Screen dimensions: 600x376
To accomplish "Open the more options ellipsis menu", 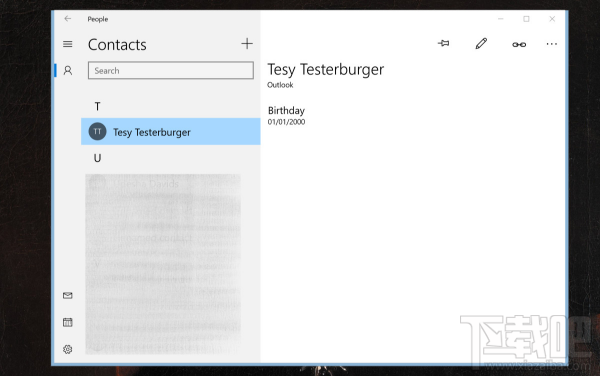I will (551, 44).
